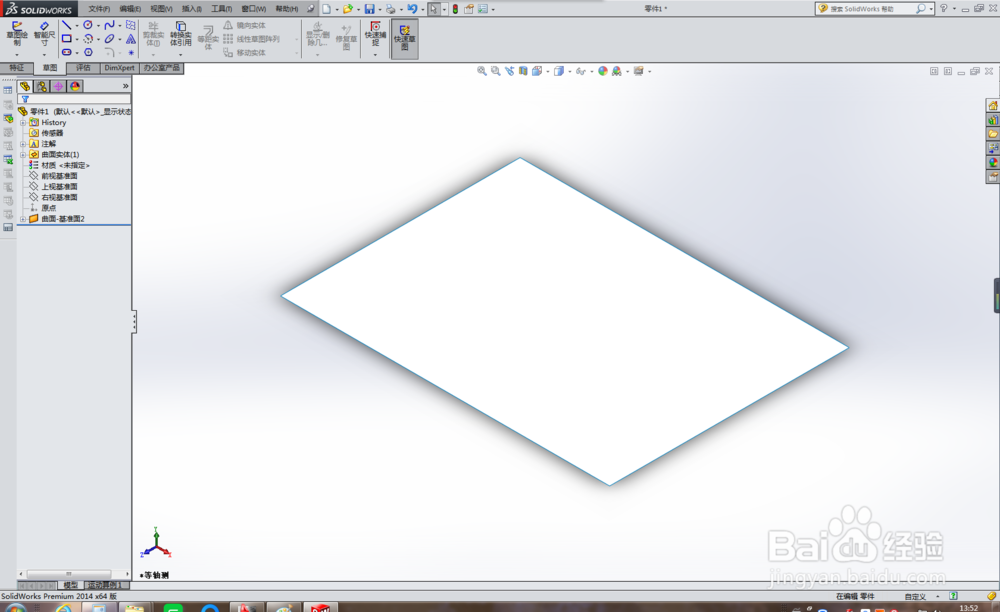Open File Explorer folder icon in task pane

[x=993, y=134]
